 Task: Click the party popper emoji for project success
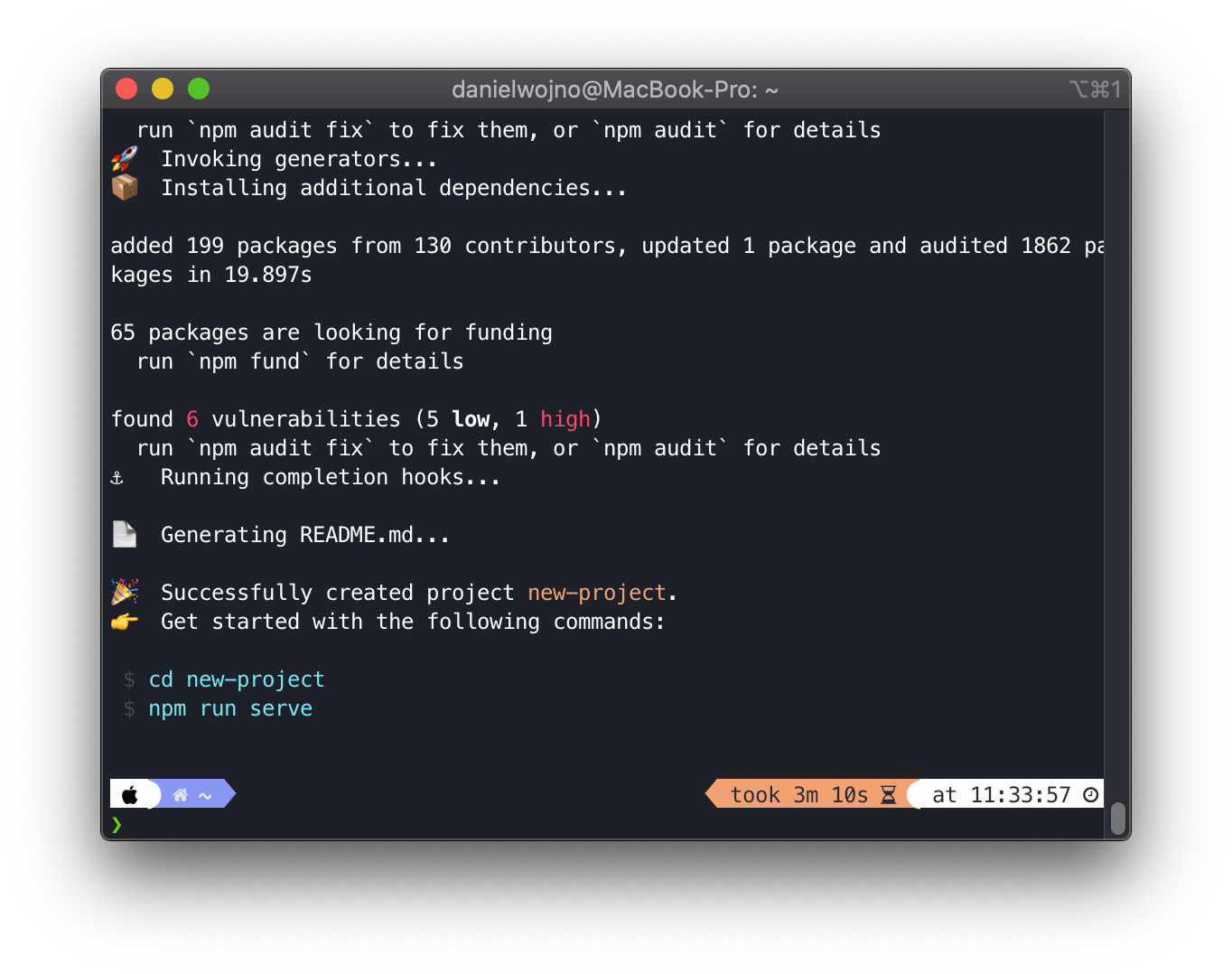124,592
